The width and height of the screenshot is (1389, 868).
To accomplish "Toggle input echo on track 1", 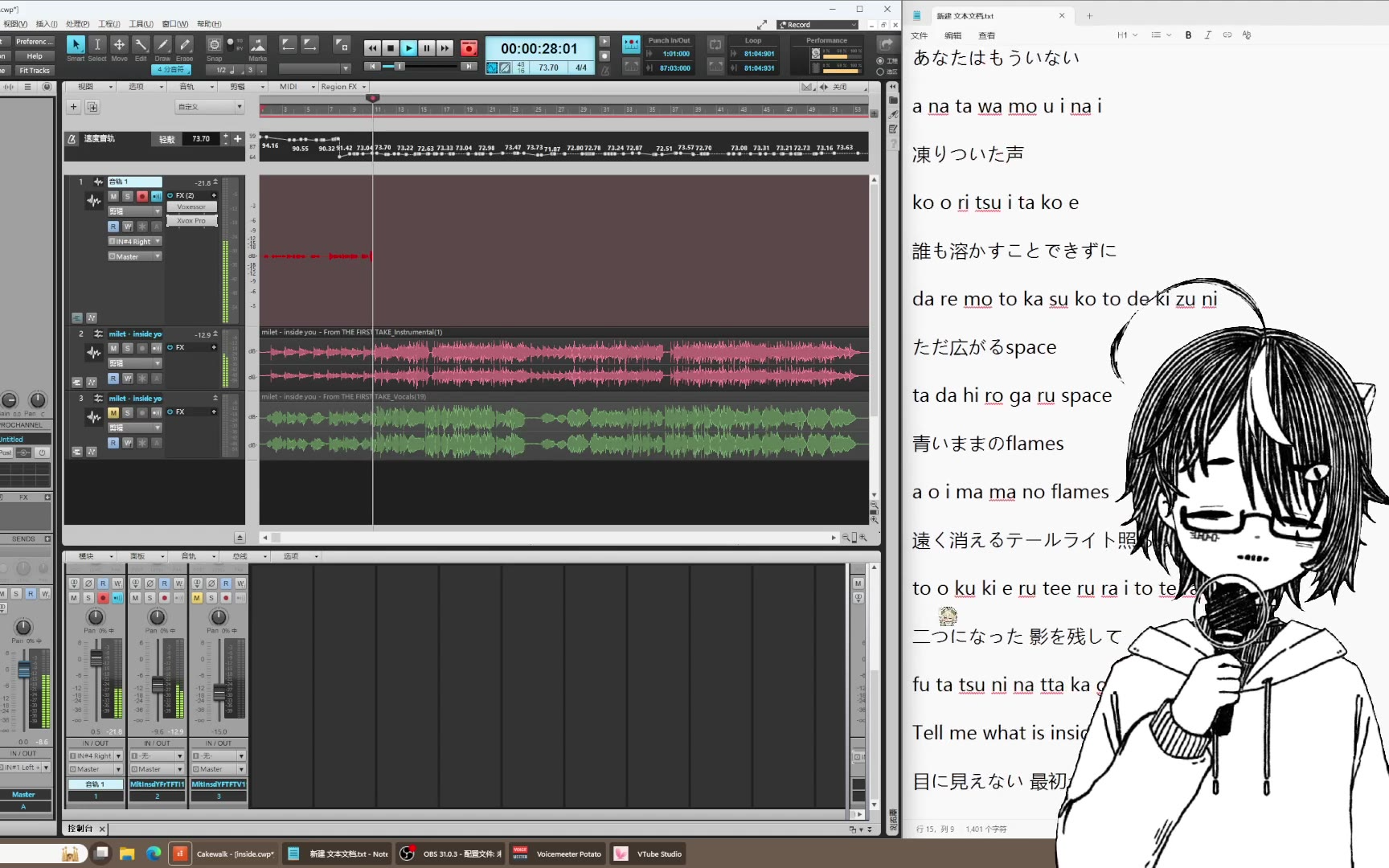I will coord(157,196).
